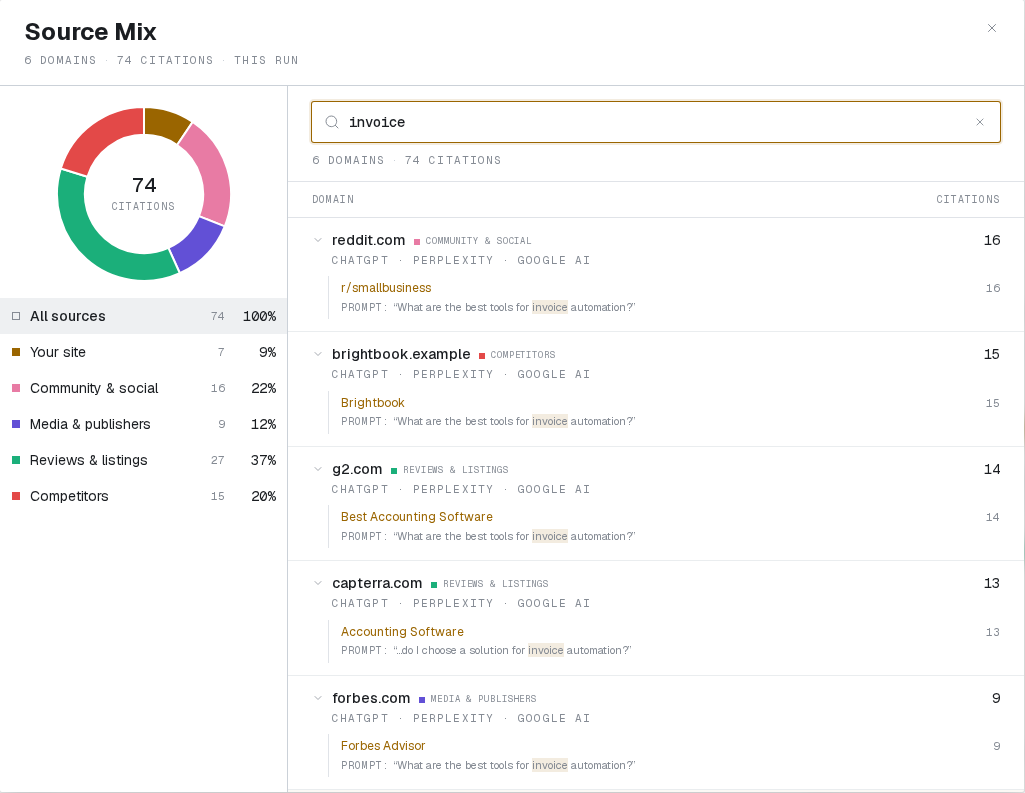Click the capterra.com prompt text
The width and height of the screenshot is (1025, 793).
tap(486, 650)
